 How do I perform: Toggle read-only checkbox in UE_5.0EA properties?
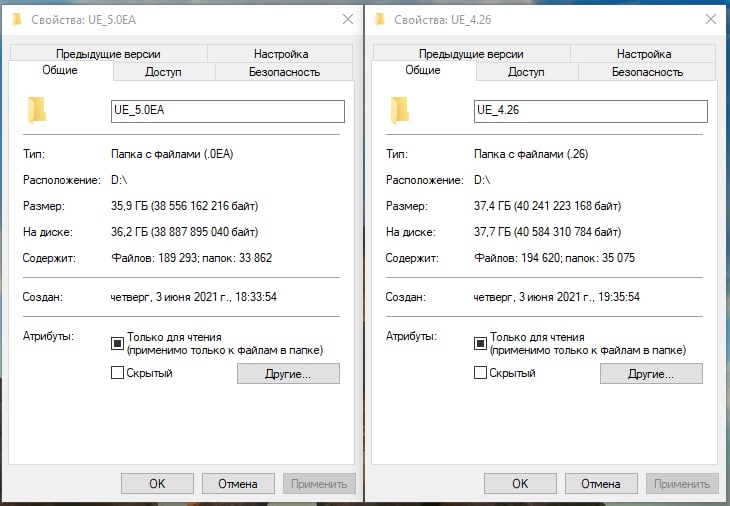point(117,343)
